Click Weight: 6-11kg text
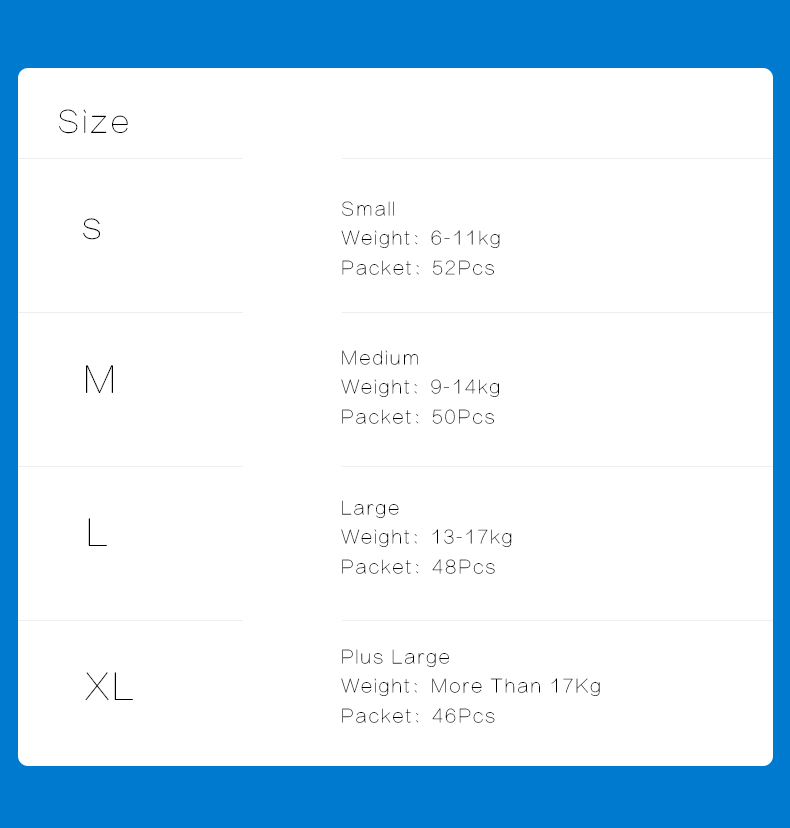790x828 pixels. 421,238
